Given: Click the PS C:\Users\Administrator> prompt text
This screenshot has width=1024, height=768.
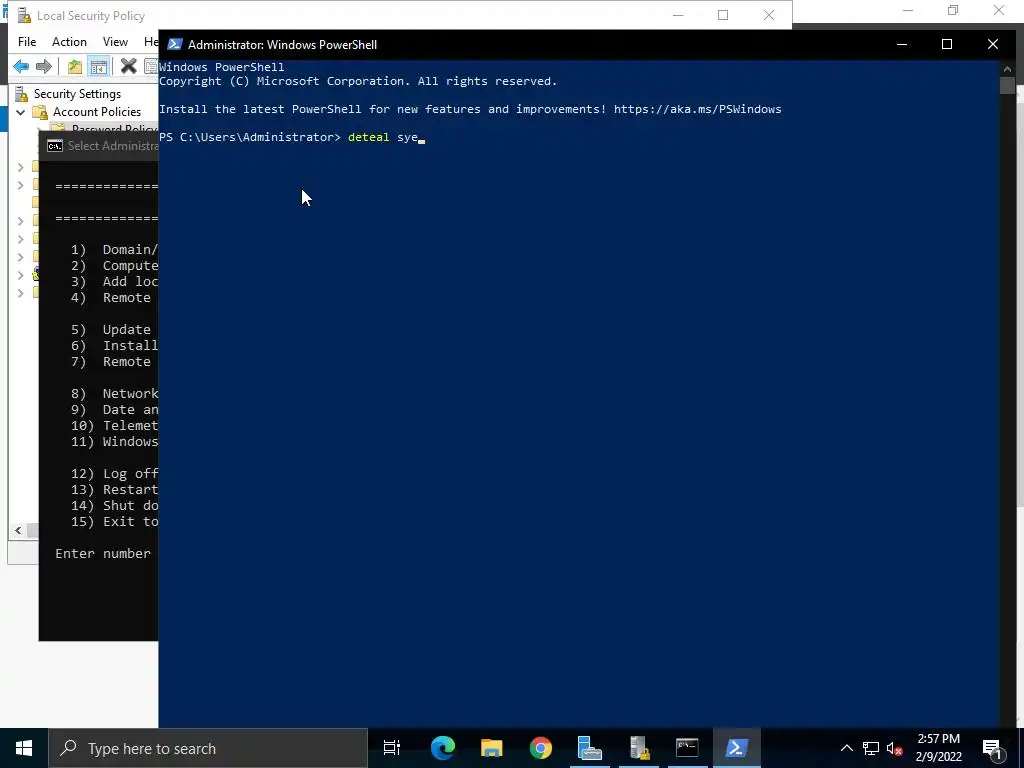Looking at the screenshot, I should (249, 137).
